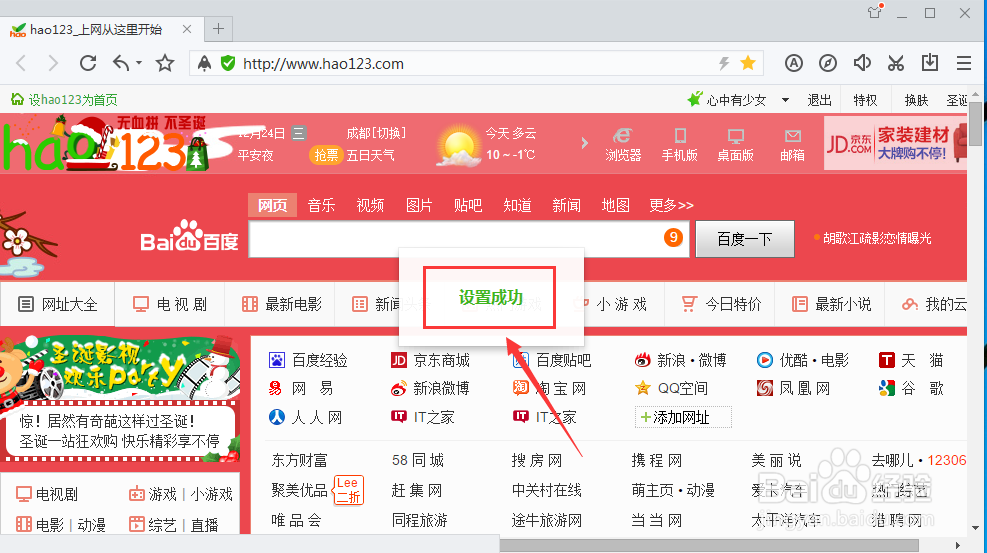Open the hamburger main menu
This screenshot has height=553, width=987.
click(964, 63)
